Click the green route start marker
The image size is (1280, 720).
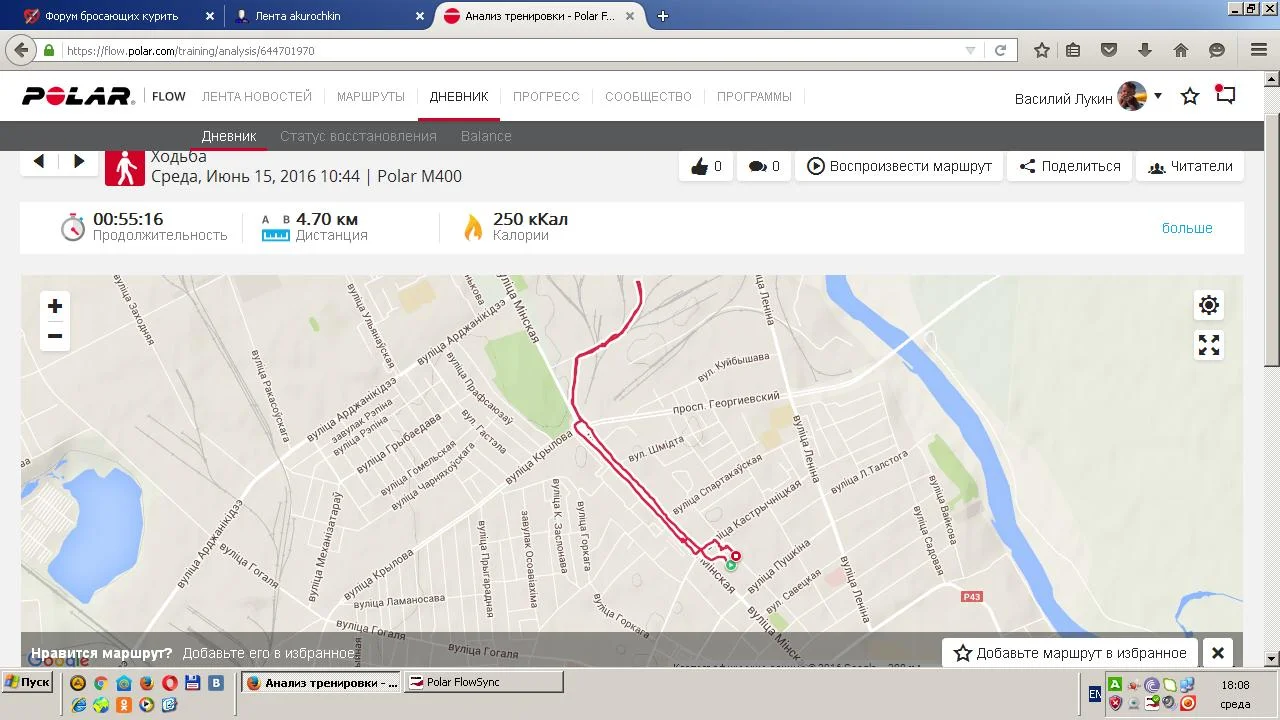click(x=731, y=565)
